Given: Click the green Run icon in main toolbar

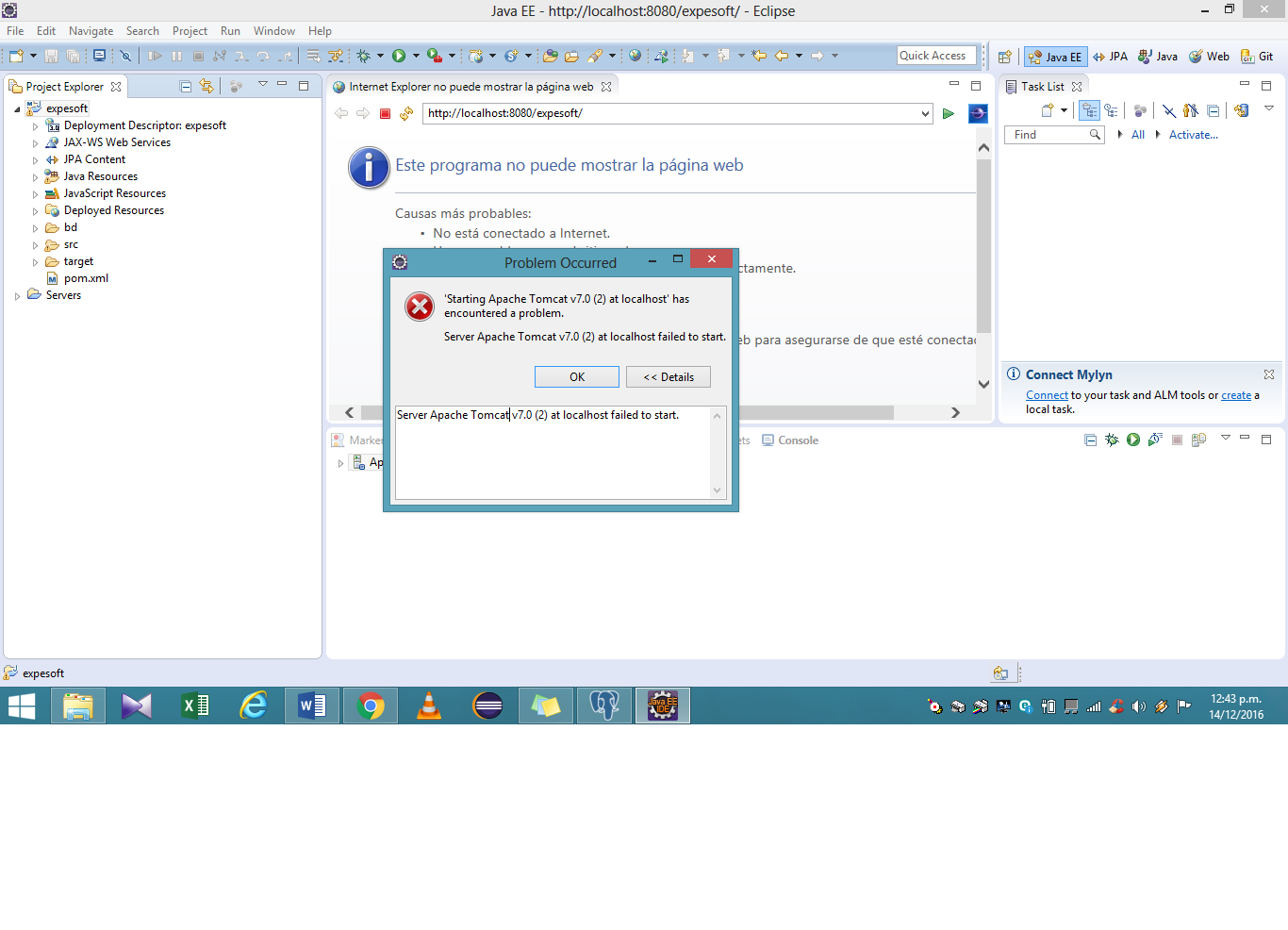Looking at the screenshot, I should [399, 56].
